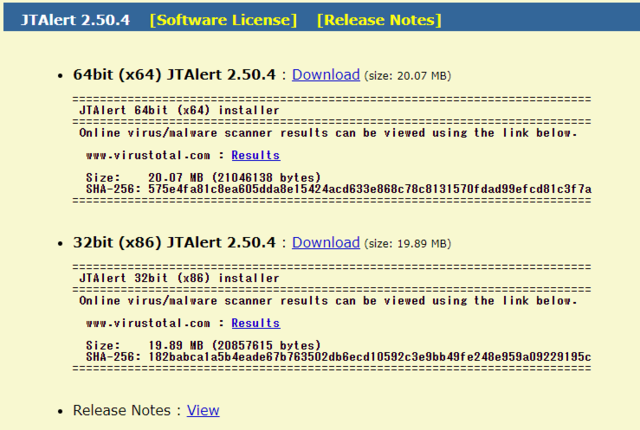Screen dimensions: 640x430
Task: View the Release Notes
Action: [203, 410]
